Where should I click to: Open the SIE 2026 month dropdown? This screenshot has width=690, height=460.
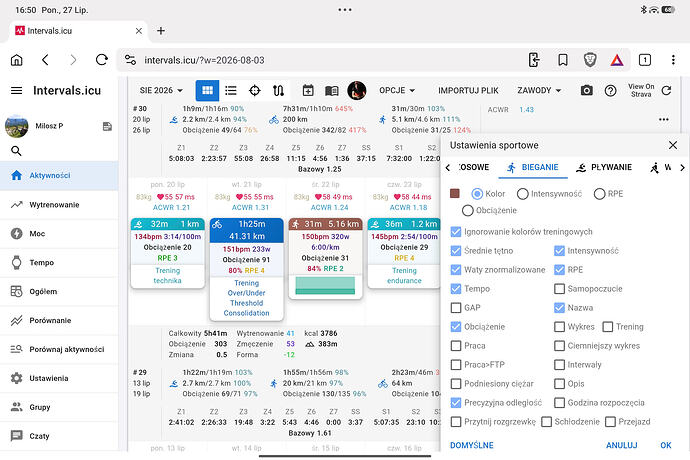161,91
